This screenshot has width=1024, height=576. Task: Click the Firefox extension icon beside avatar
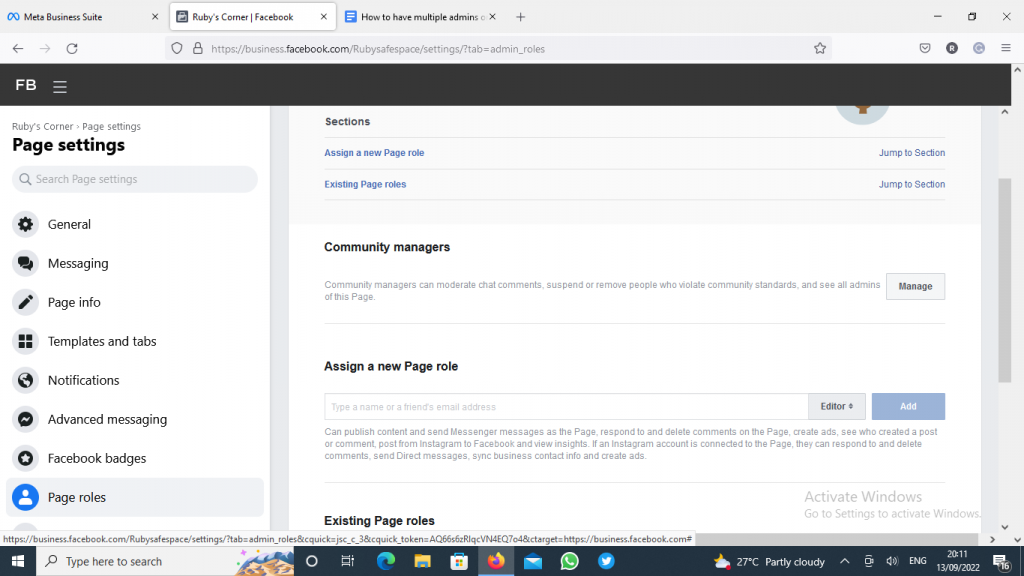pos(979,48)
